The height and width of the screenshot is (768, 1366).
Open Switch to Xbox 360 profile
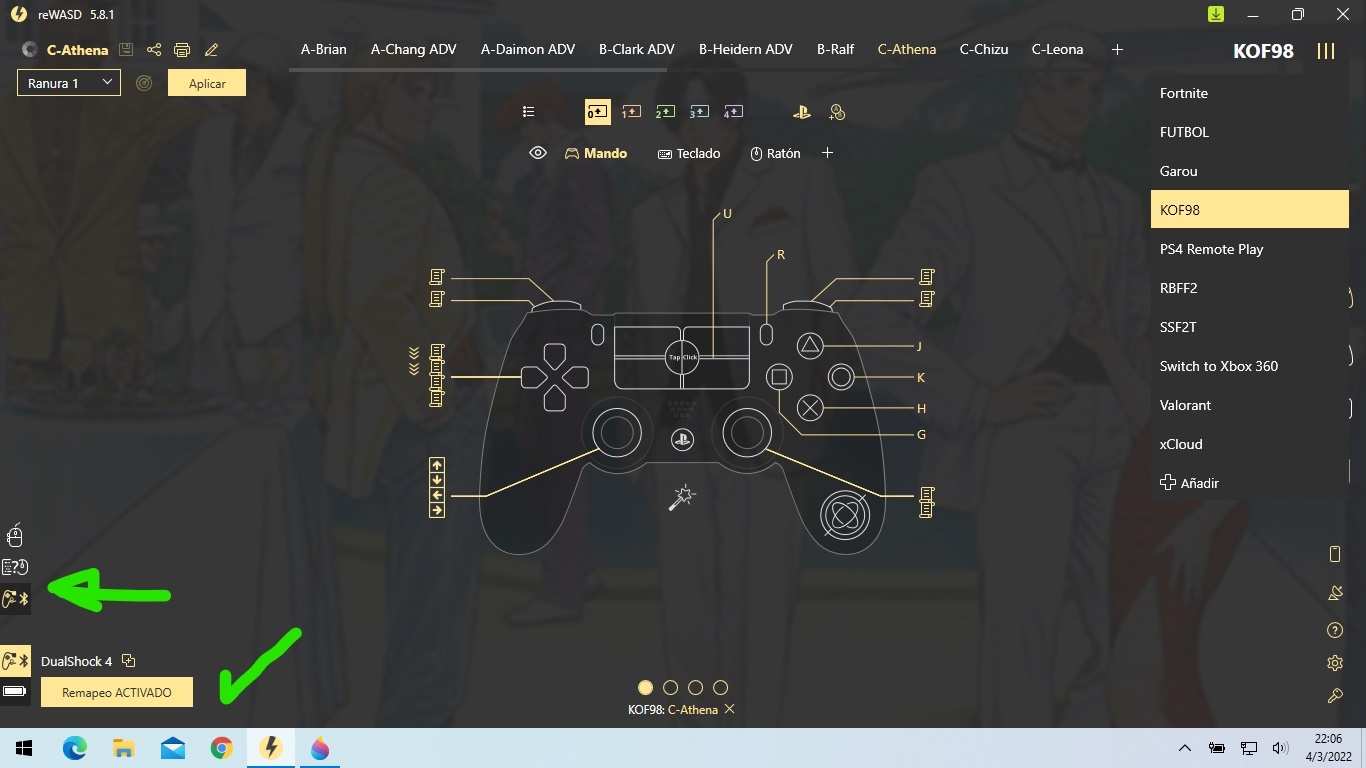(x=1250, y=366)
